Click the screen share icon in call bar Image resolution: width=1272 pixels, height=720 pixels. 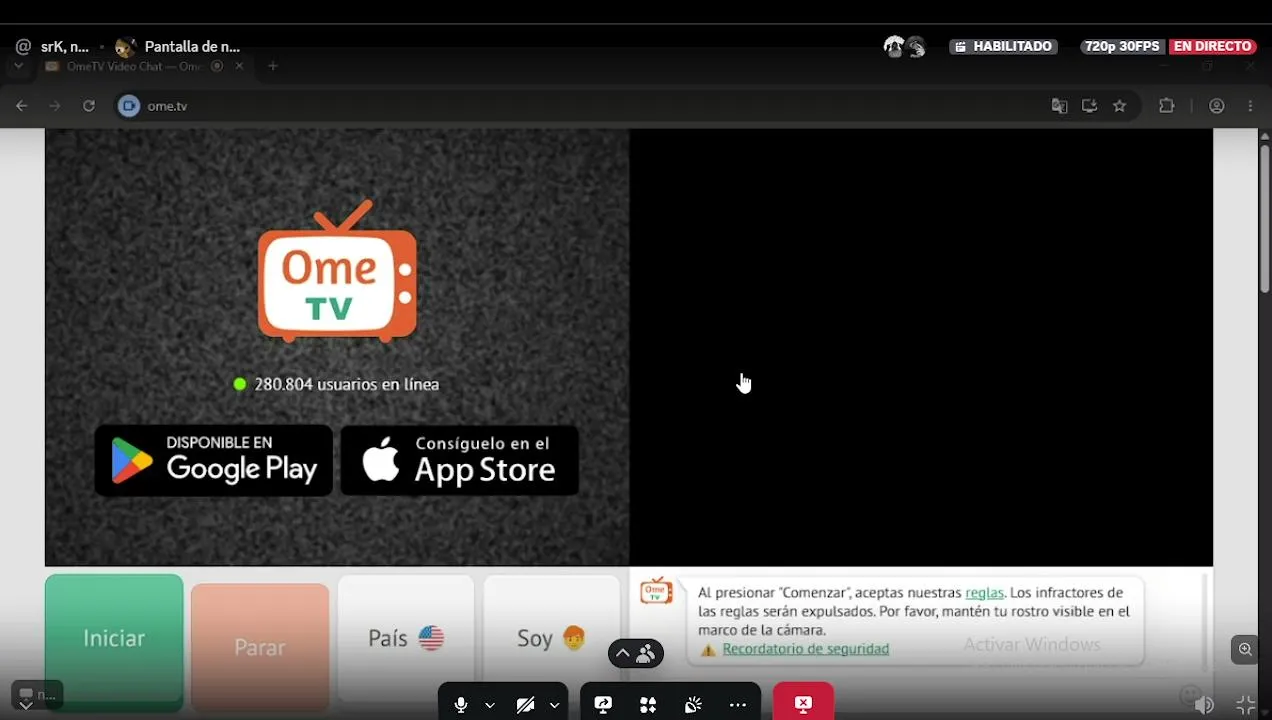[603, 705]
